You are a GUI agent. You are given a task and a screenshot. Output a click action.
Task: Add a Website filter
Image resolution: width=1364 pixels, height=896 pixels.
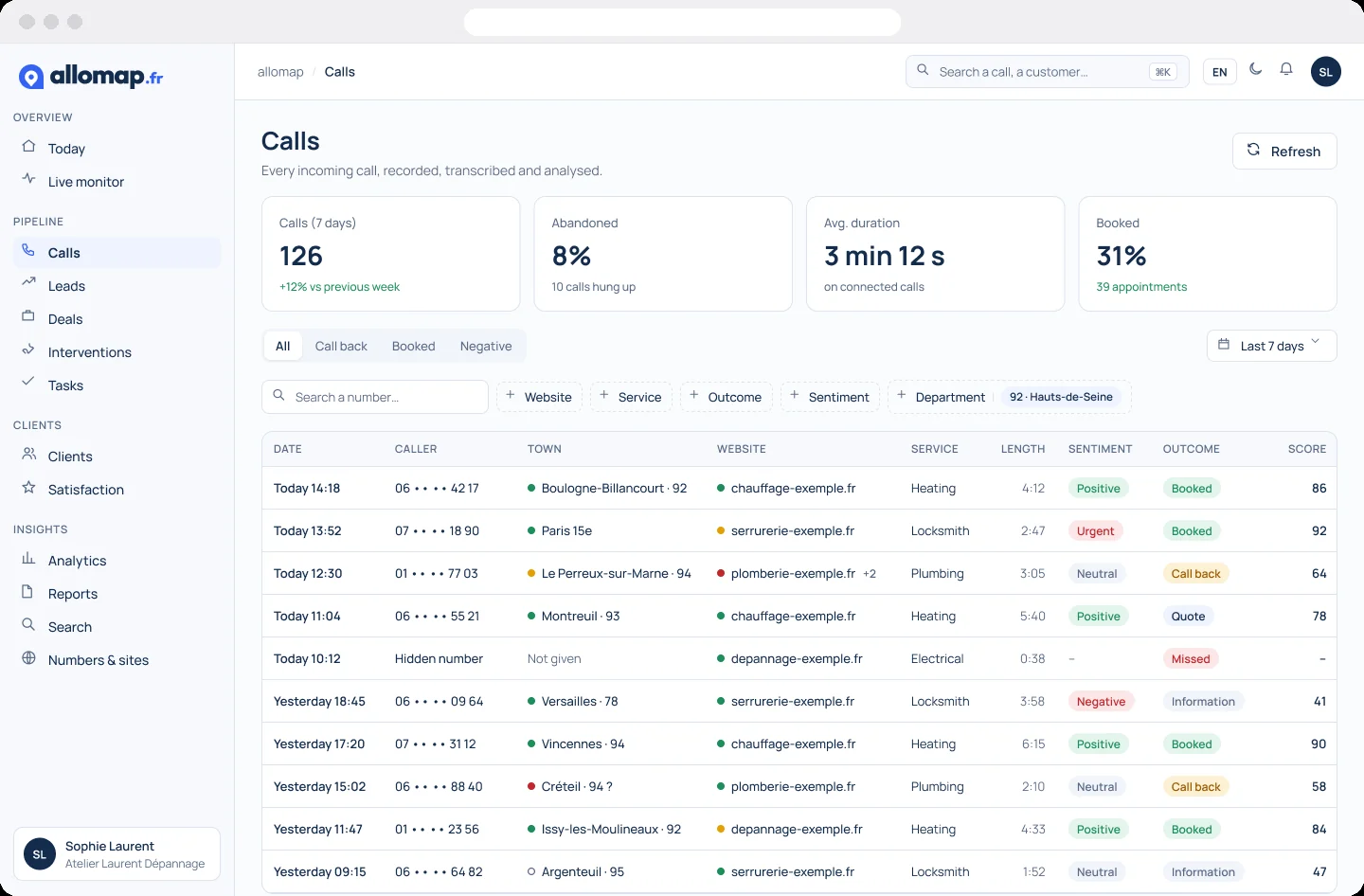pyautogui.click(x=538, y=397)
